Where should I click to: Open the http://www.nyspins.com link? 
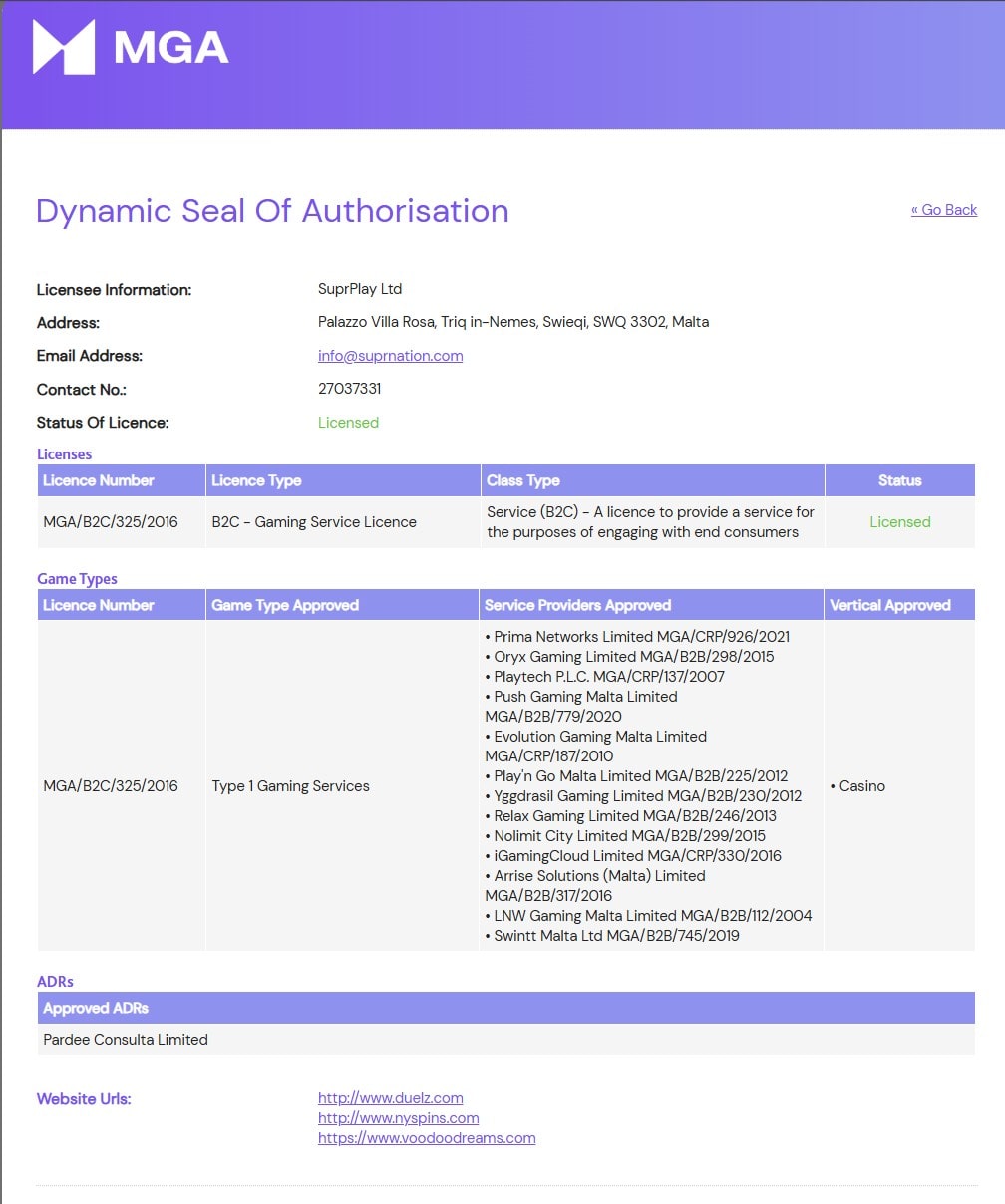pyautogui.click(x=398, y=1117)
